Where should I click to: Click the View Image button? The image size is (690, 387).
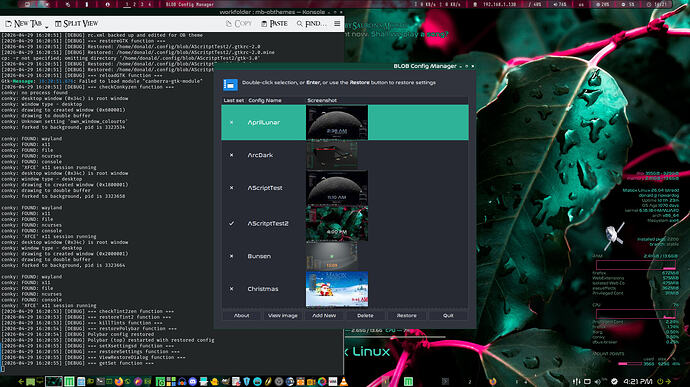coord(283,316)
